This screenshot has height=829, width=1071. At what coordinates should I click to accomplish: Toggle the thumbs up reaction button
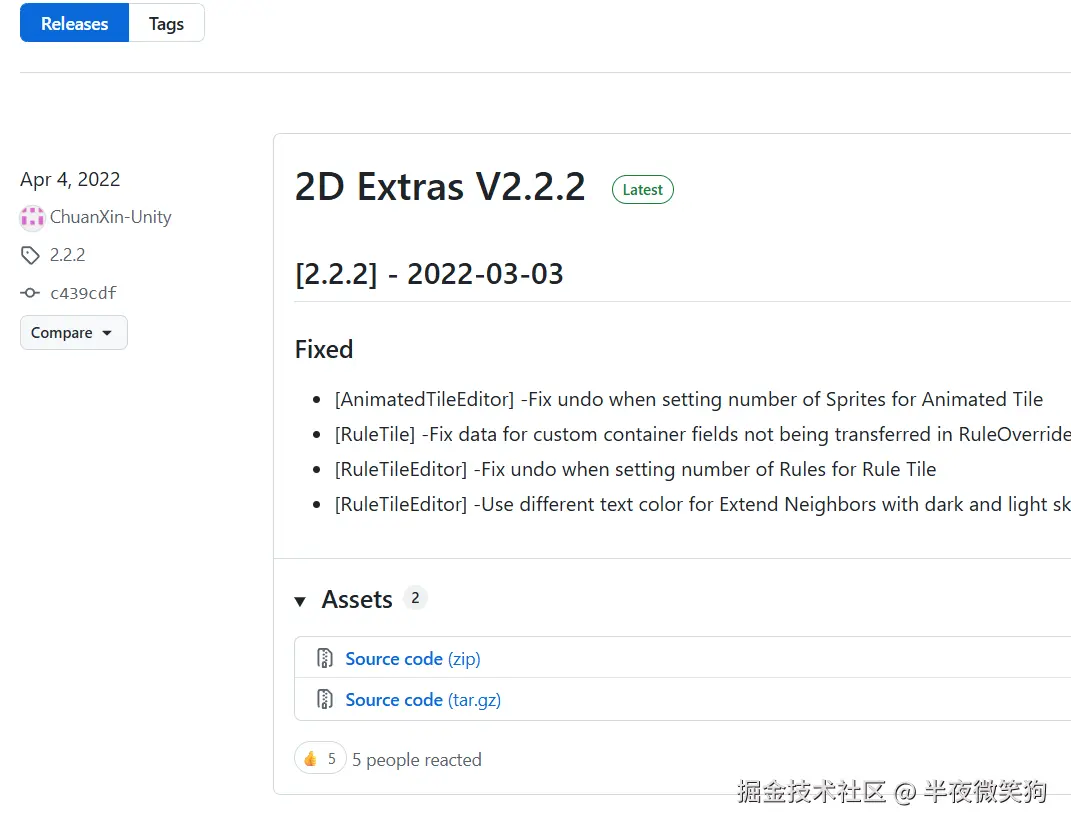320,759
